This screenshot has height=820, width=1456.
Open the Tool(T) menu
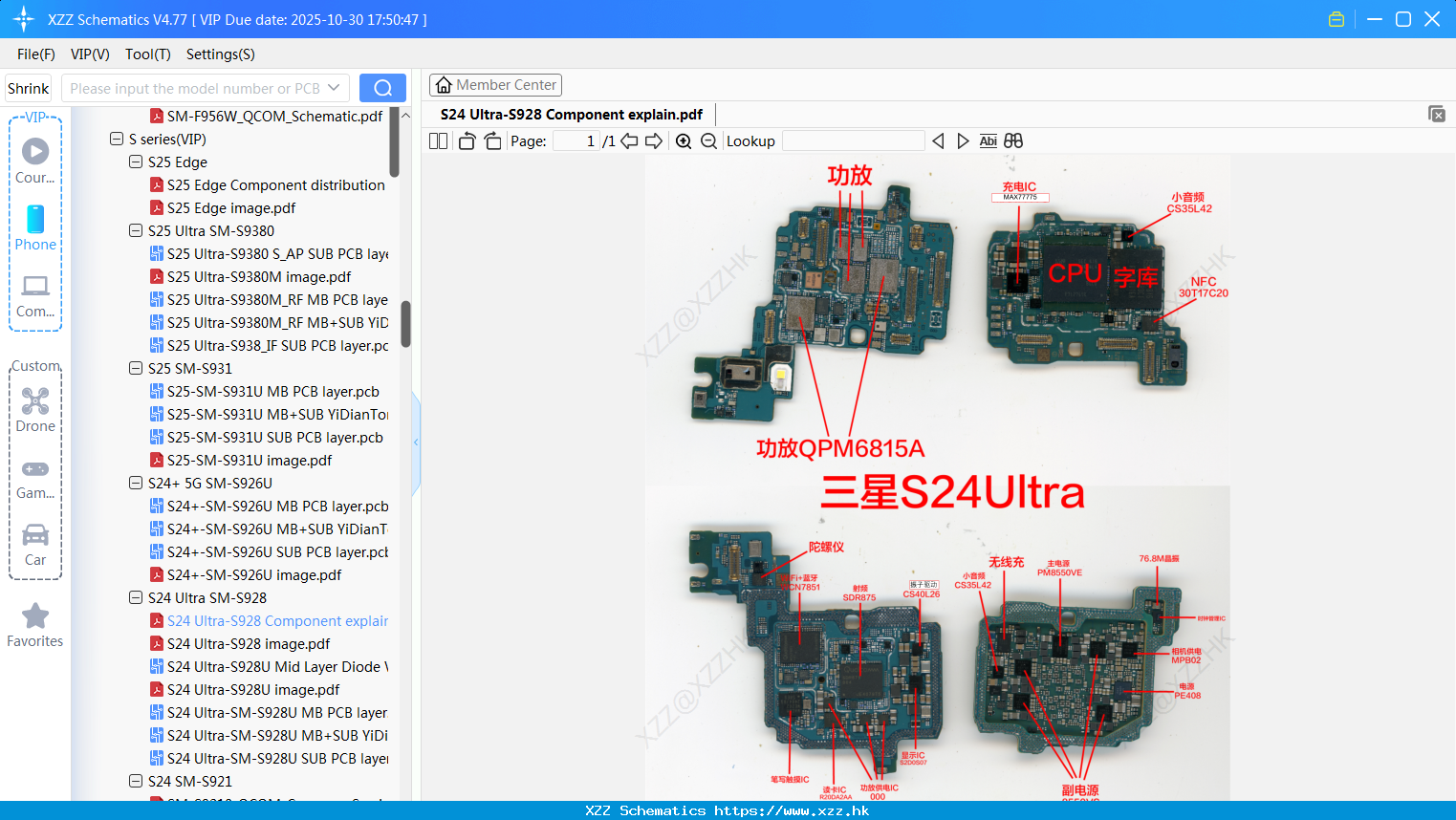point(148,54)
